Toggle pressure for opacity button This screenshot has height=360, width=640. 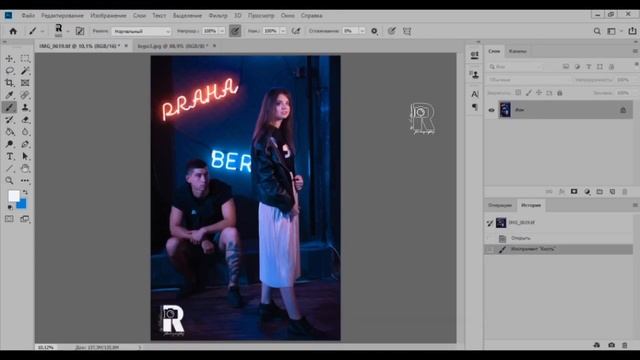coord(235,31)
